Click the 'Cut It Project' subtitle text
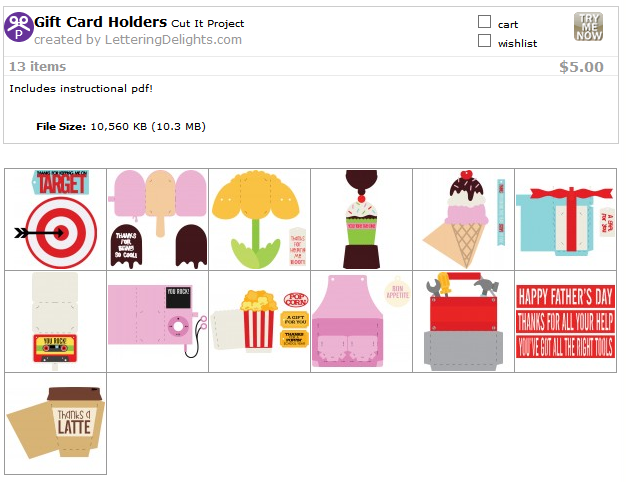626x482 pixels. [x=208, y=24]
